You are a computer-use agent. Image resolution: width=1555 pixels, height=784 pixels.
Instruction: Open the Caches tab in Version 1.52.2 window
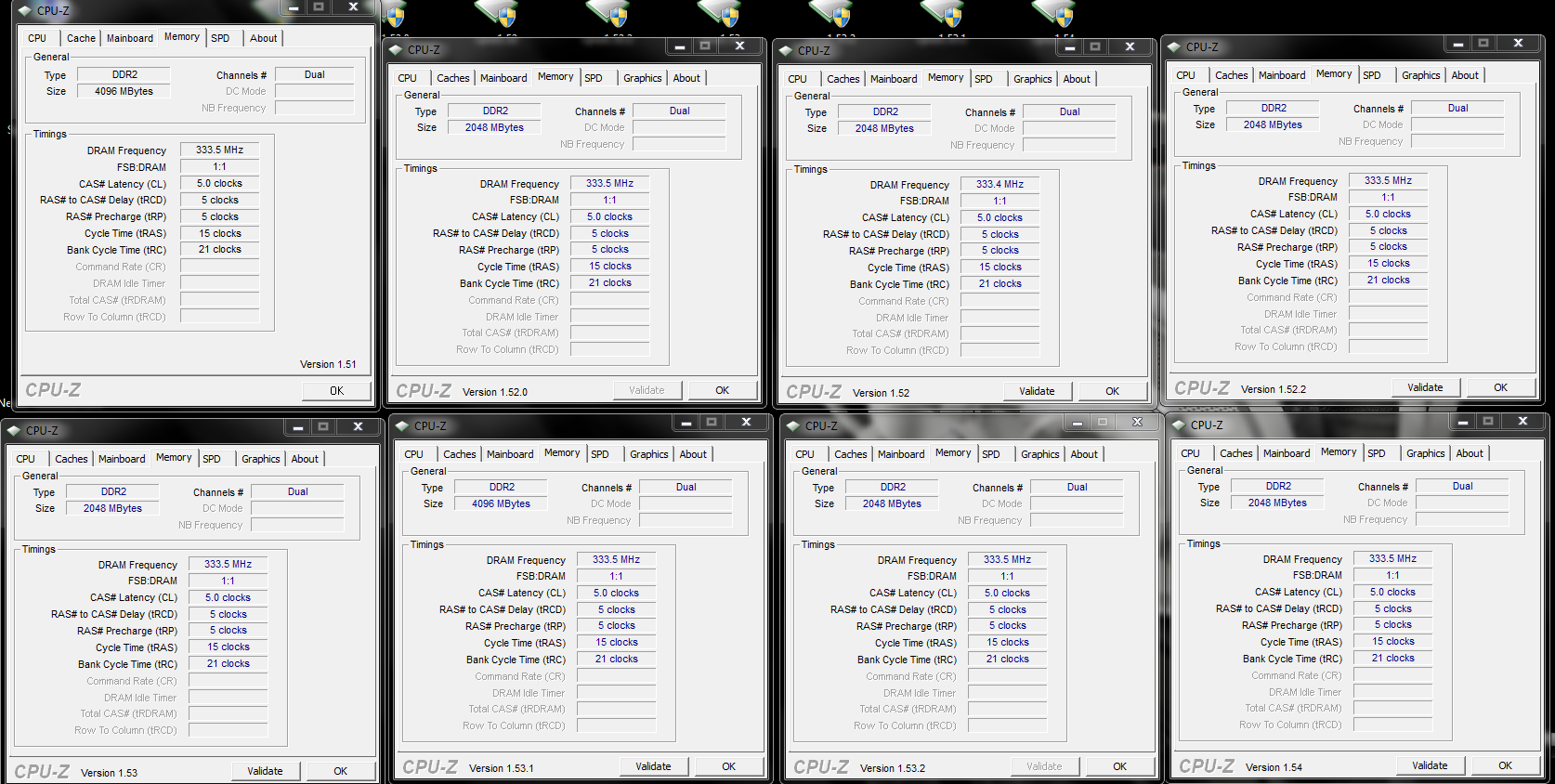(1232, 75)
